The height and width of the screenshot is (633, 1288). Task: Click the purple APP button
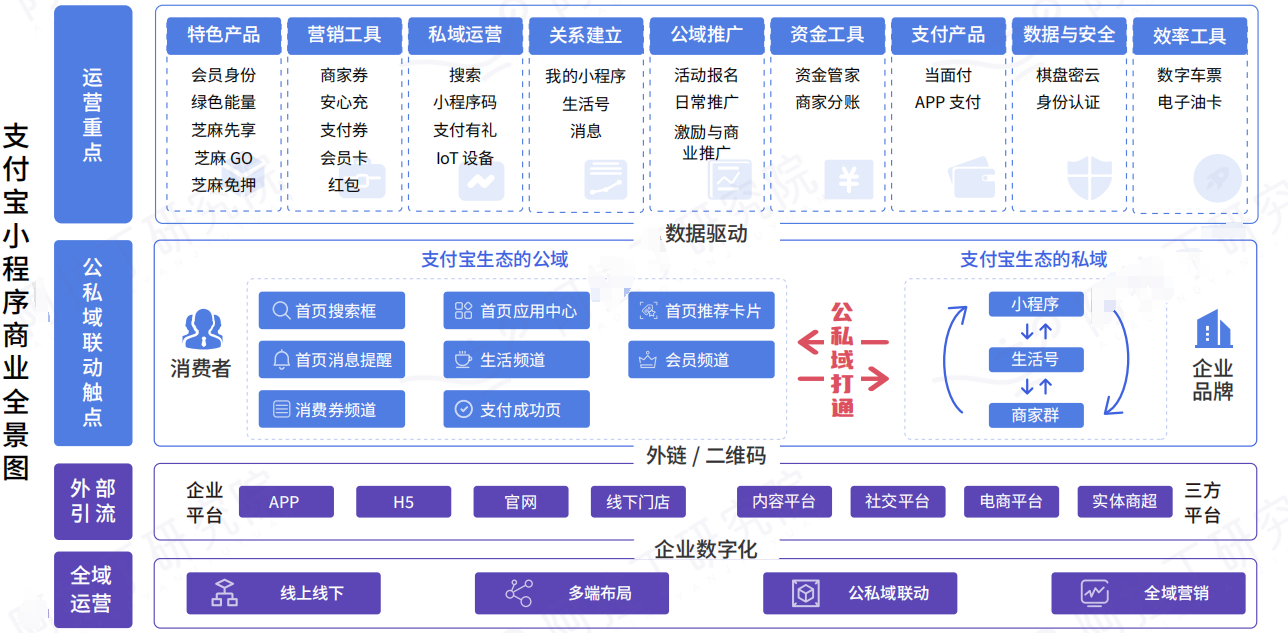[285, 502]
